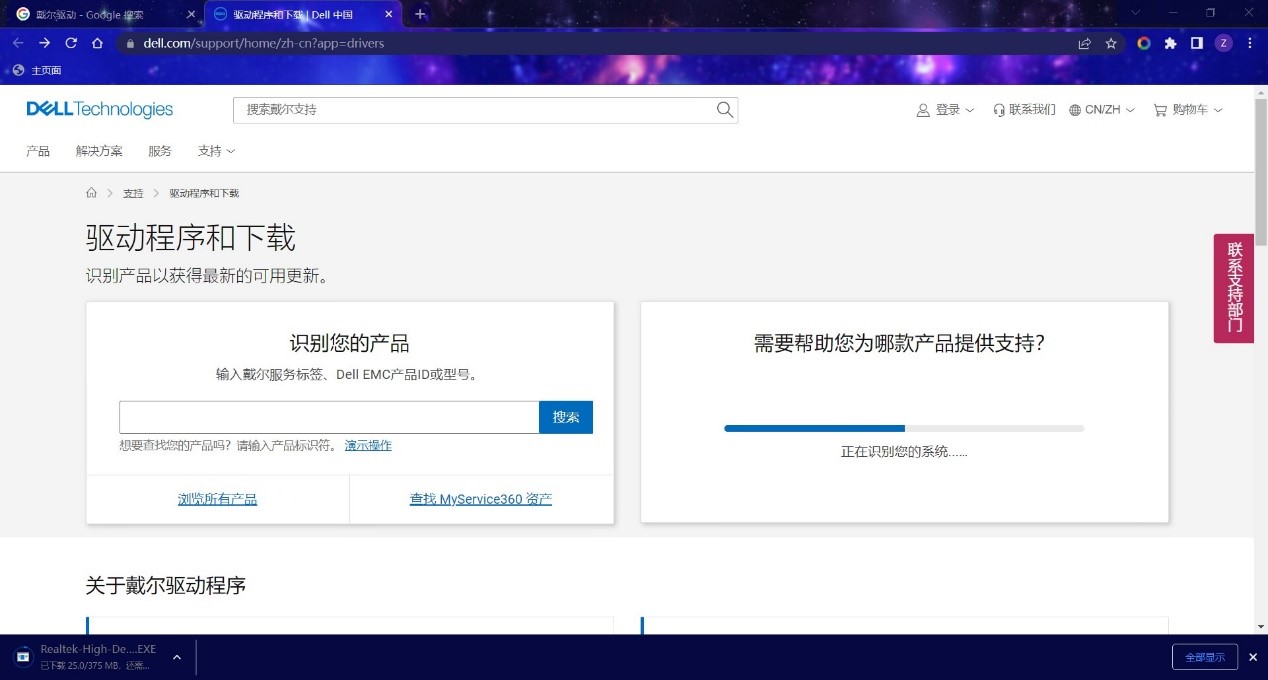Click the home icon in breadcrumb
Screen dimensions: 1268x680
[92, 193]
